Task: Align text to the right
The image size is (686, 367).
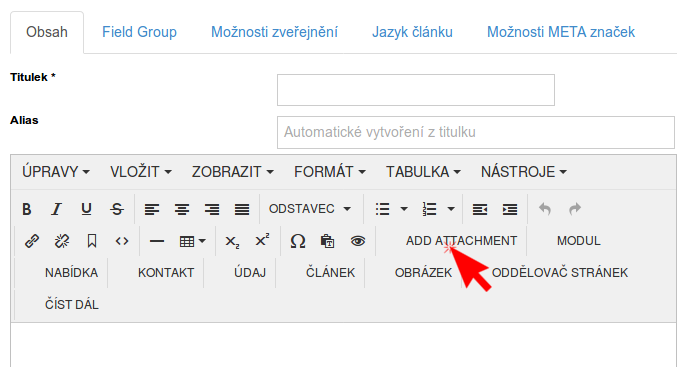Action: coord(212,209)
